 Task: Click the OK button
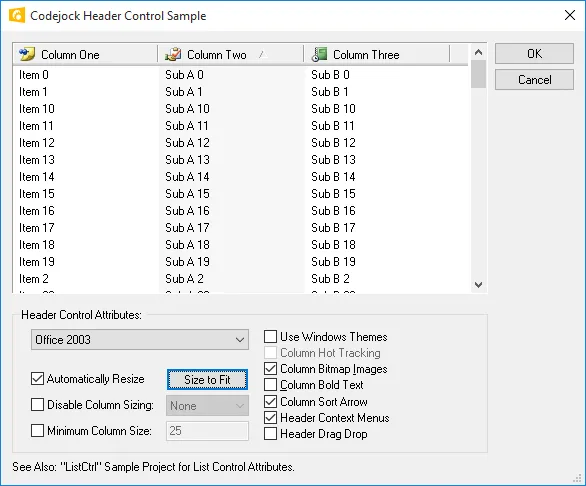[534, 53]
